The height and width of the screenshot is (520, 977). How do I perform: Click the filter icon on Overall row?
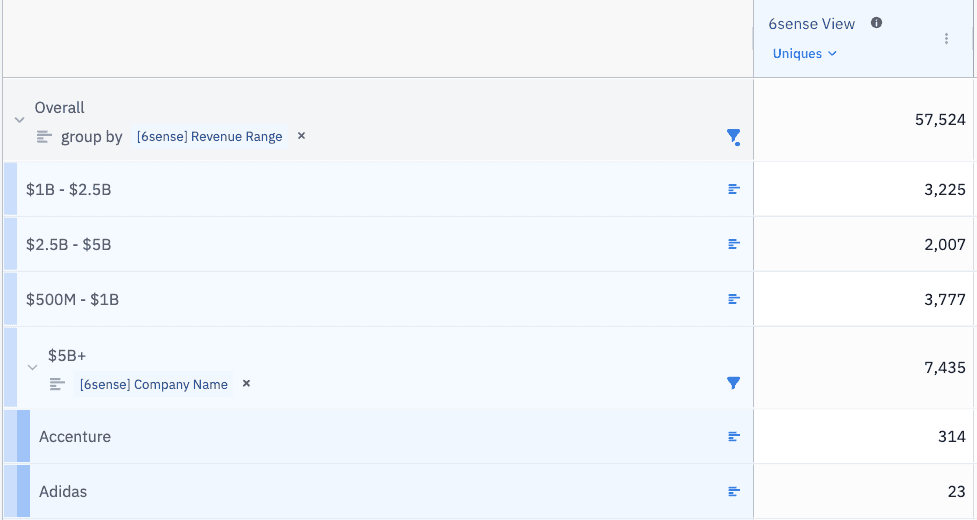733,137
